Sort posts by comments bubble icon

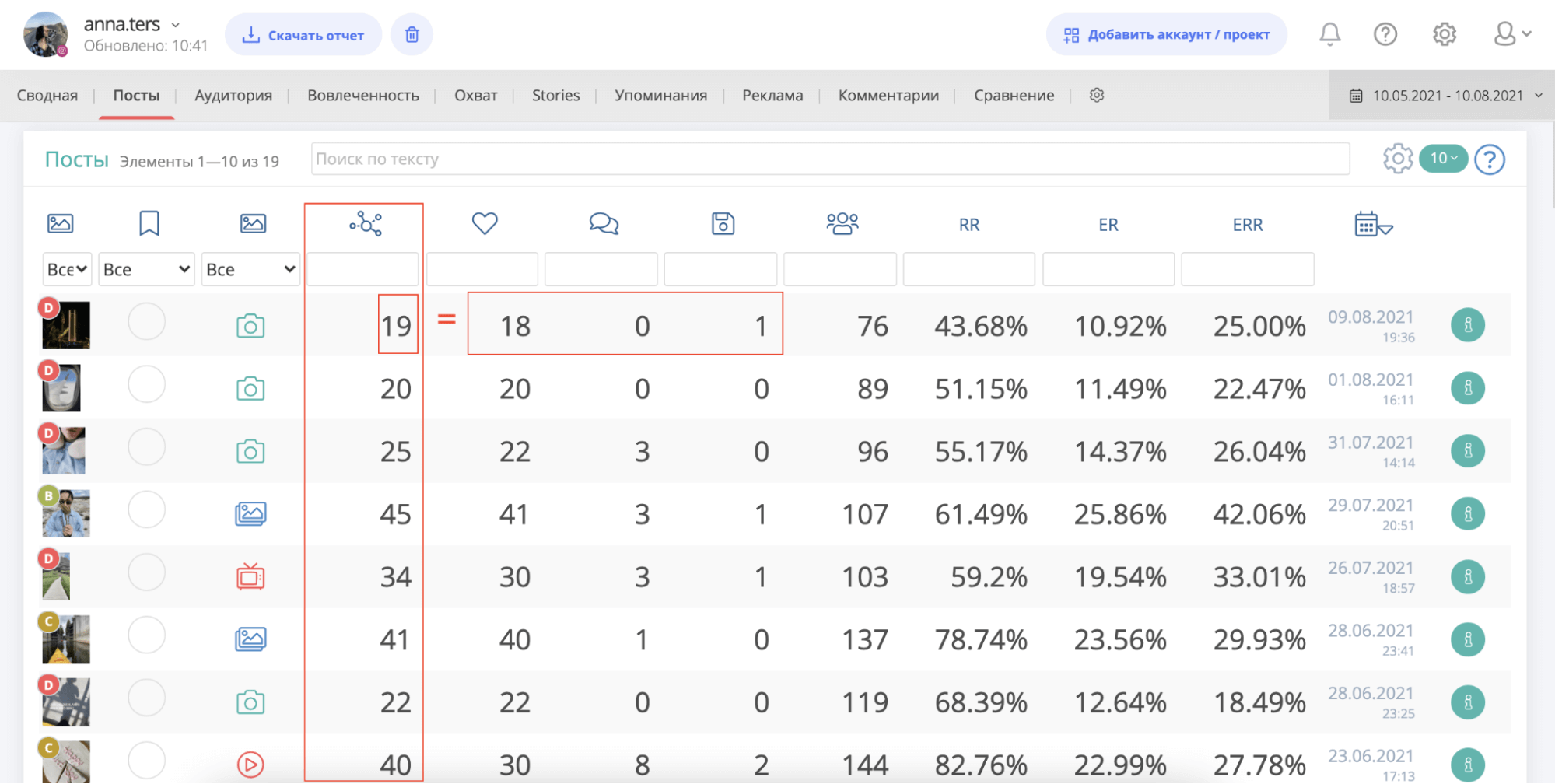tap(603, 224)
